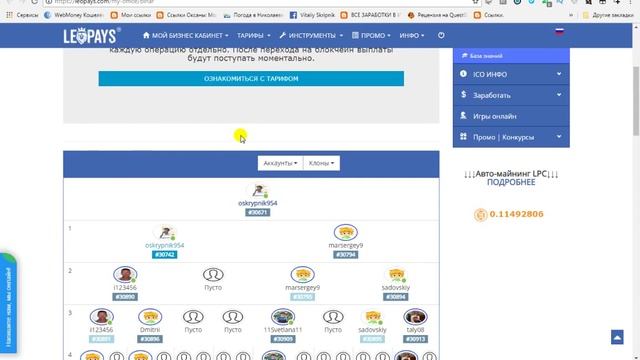The width and height of the screenshot is (640, 360).
Task: Click the #30909 badge
Action: point(283,339)
